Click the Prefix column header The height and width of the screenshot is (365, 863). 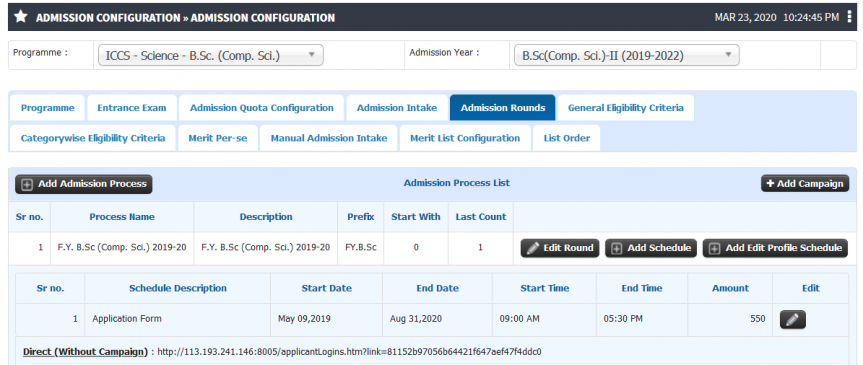click(361, 217)
